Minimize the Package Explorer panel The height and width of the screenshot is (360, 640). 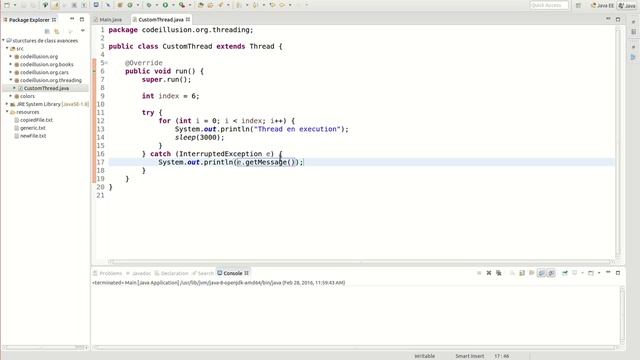tap(72, 19)
